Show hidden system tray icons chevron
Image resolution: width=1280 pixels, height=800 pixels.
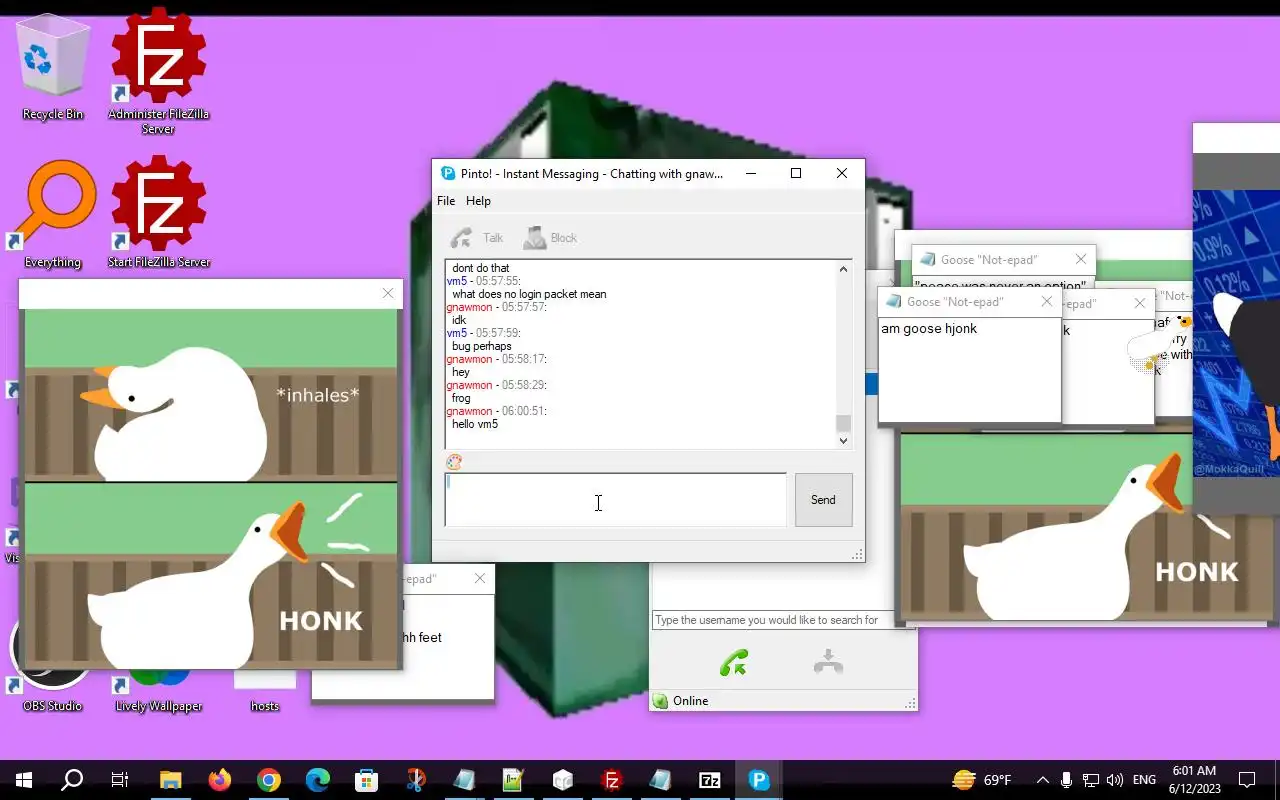(x=1042, y=780)
